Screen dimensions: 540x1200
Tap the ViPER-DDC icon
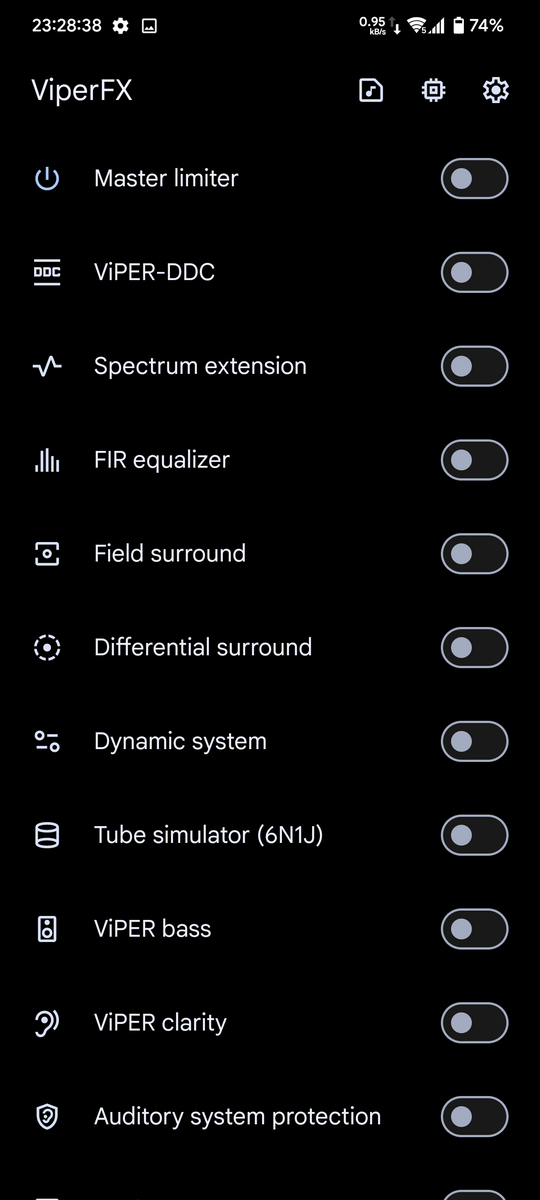coord(47,272)
